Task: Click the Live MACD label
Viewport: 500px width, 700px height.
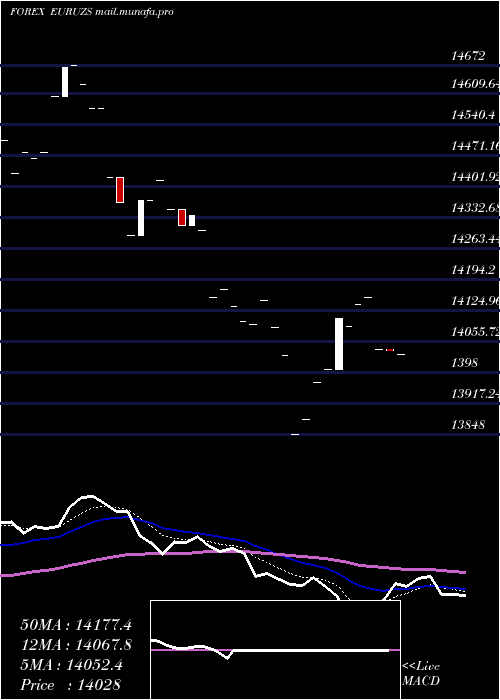Action: (421, 673)
